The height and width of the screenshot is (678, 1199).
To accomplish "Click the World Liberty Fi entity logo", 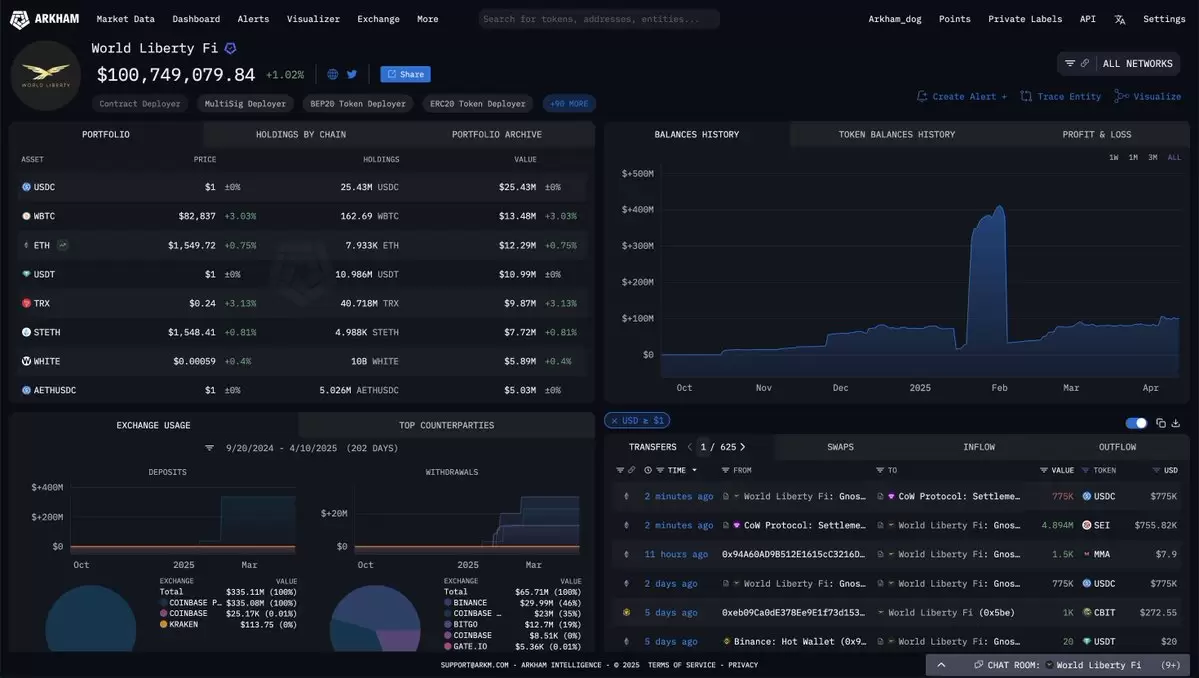I will tap(46, 76).
